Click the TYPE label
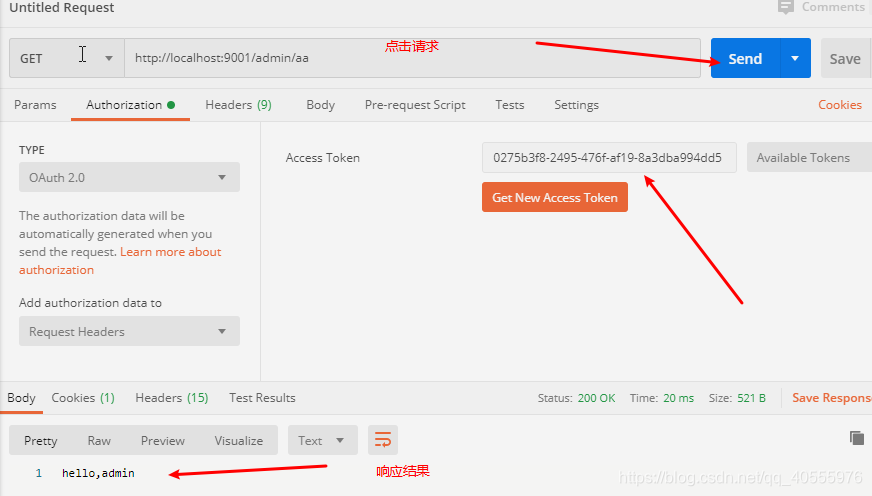Image resolution: width=872 pixels, height=496 pixels. click(x=32, y=150)
